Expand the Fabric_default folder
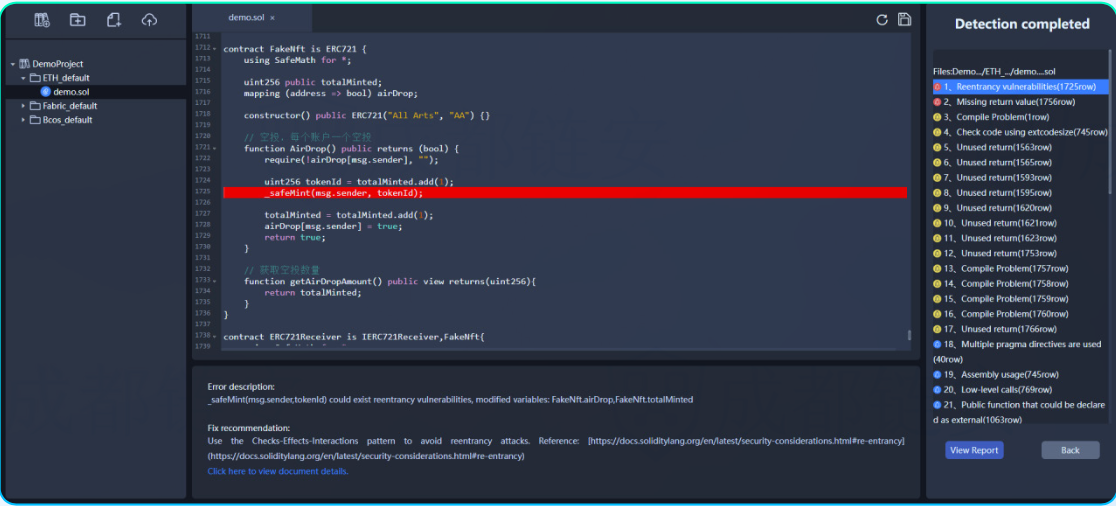The height and width of the screenshot is (506, 1116). click(x=23, y=106)
